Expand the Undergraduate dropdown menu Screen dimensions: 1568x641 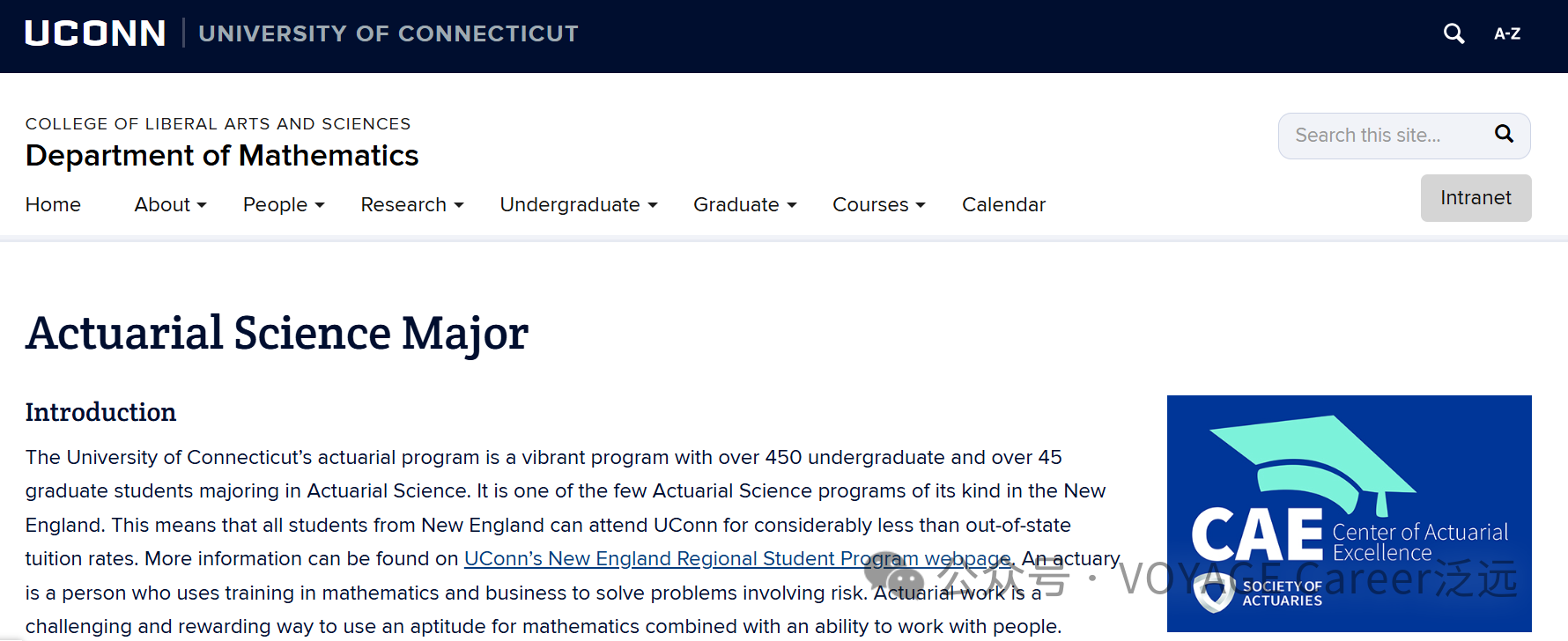coord(578,205)
